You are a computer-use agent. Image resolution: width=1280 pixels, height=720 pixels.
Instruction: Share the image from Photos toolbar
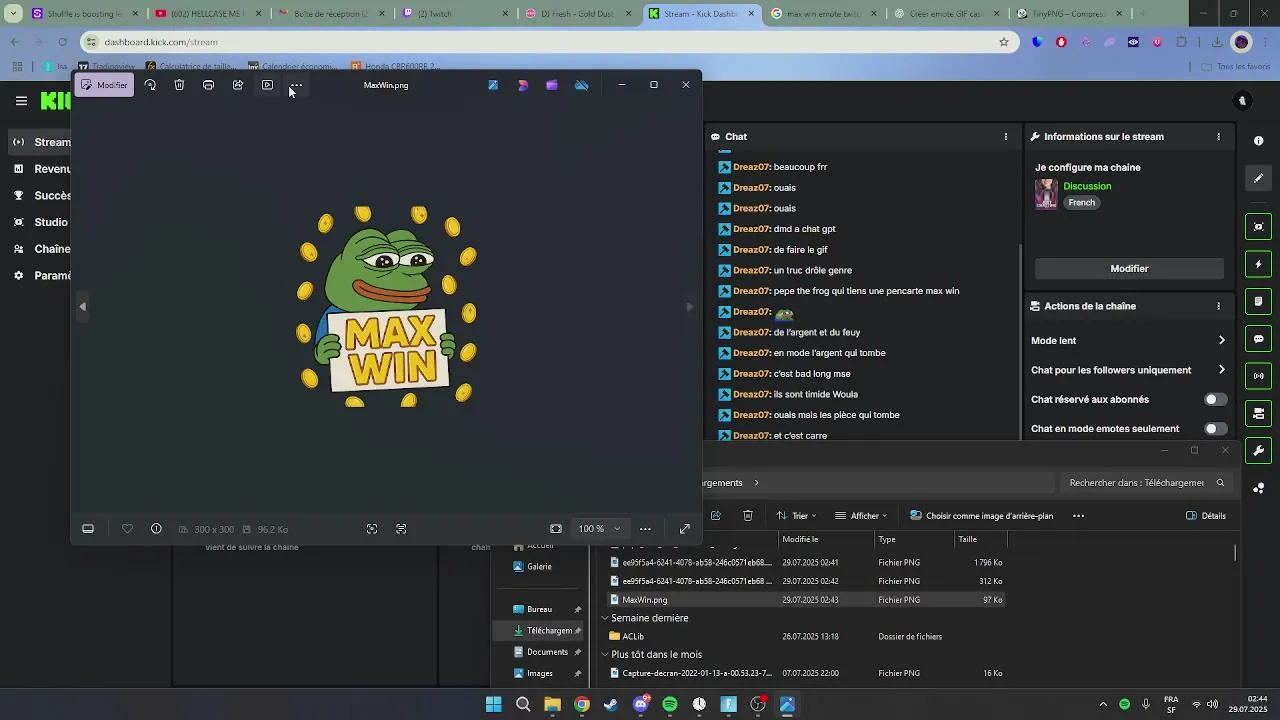pyautogui.click(x=238, y=85)
